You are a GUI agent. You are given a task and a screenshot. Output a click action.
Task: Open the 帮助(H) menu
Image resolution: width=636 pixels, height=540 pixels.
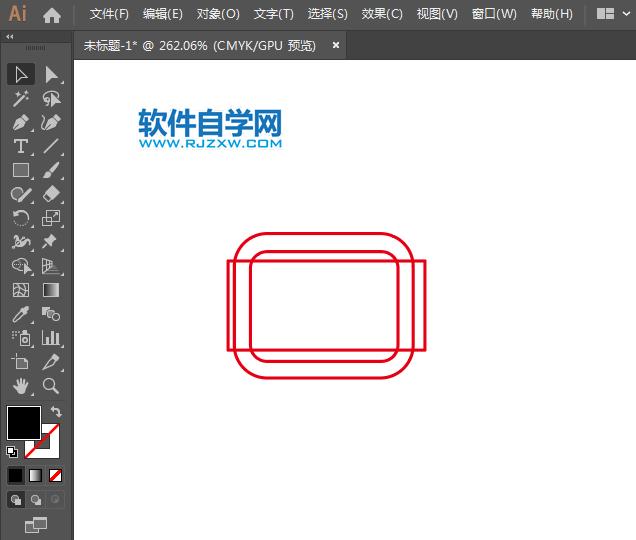pyautogui.click(x=552, y=14)
